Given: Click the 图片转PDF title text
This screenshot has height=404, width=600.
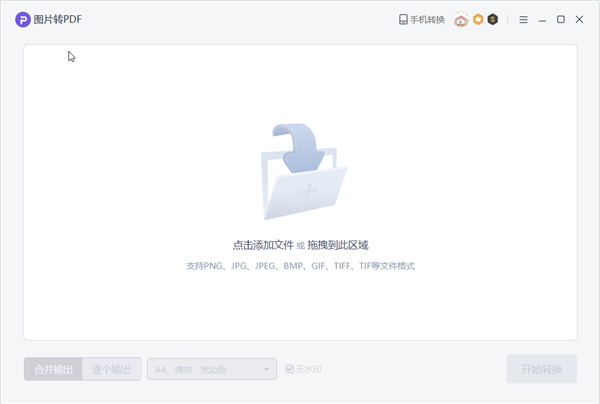Looking at the screenshot, I should click(x=57, y=20).
